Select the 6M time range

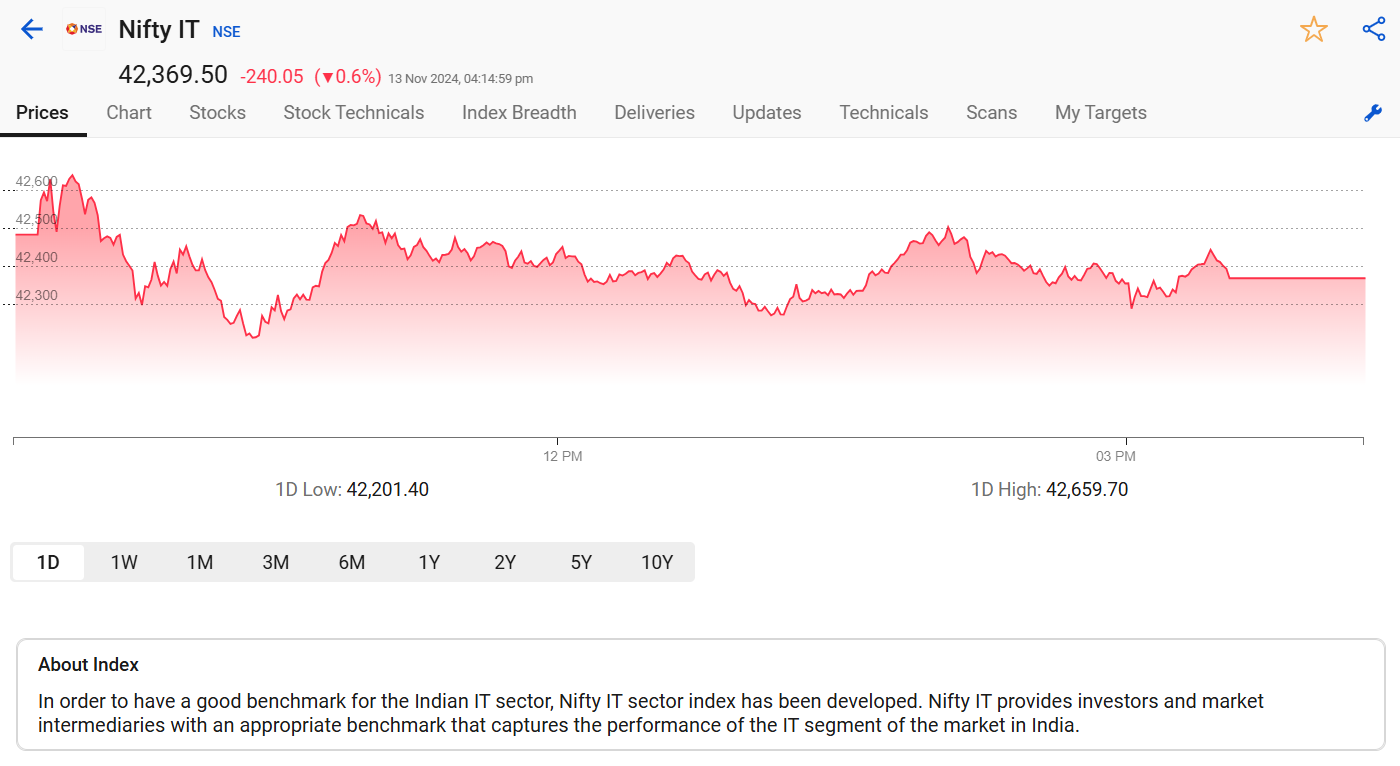352,562
